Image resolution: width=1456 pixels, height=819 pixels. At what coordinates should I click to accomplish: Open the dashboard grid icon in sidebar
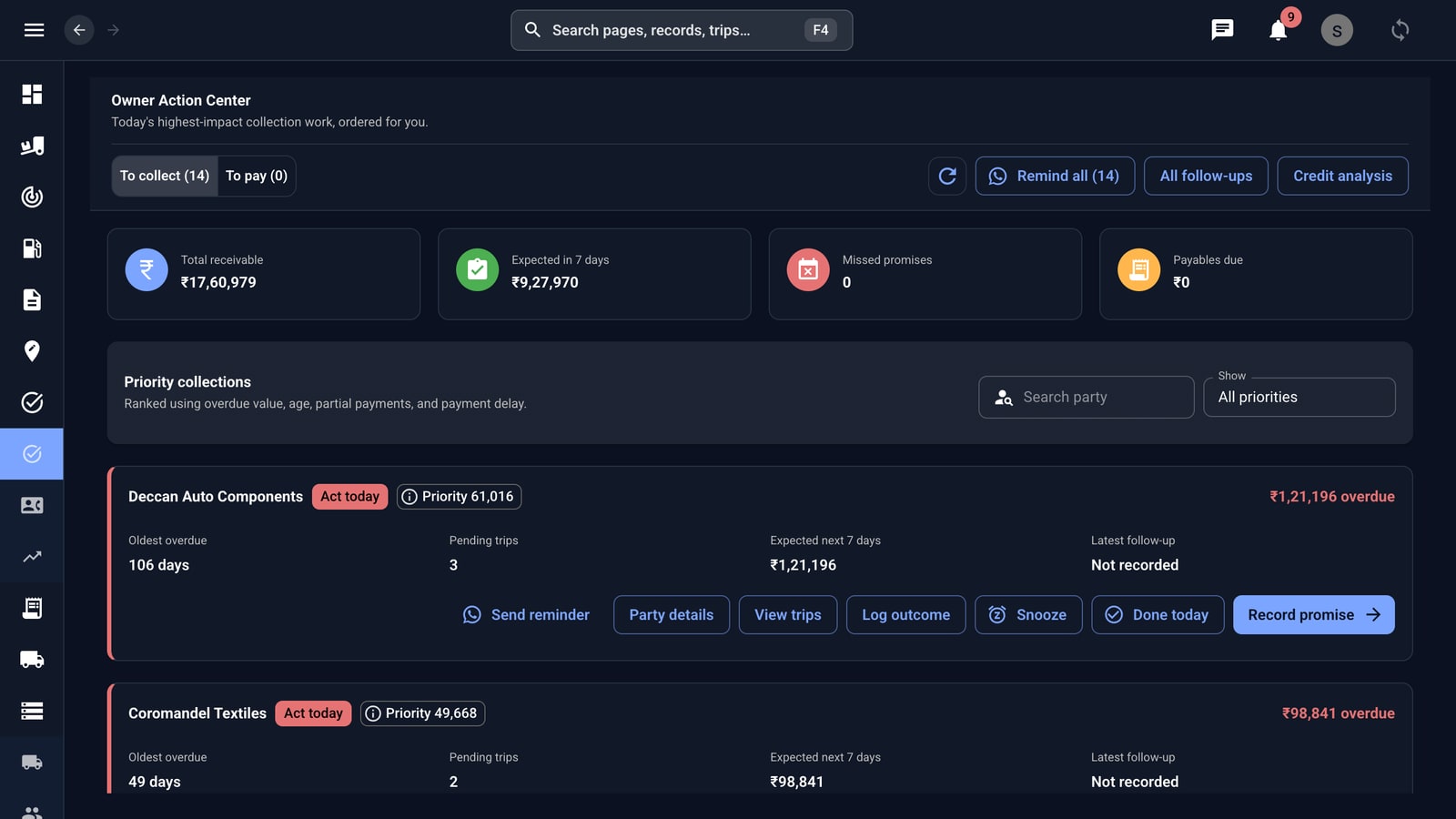coord(32,95)
